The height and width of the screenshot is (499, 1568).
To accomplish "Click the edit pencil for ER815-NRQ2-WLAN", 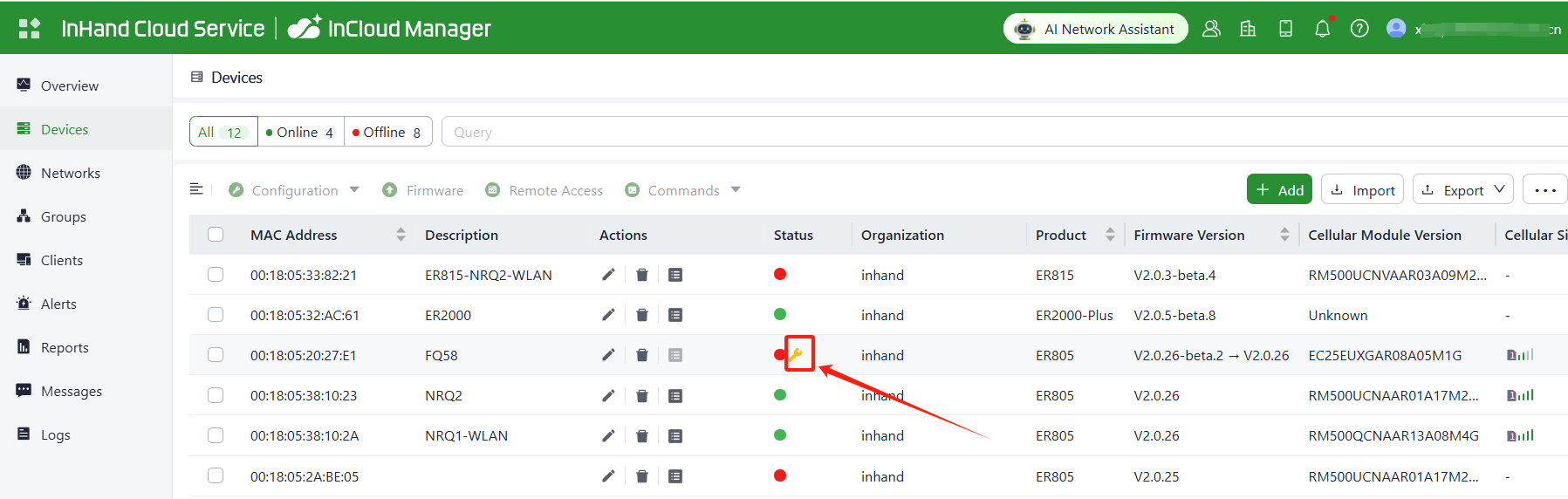I will pyautogui.click(x=608, y=275).
